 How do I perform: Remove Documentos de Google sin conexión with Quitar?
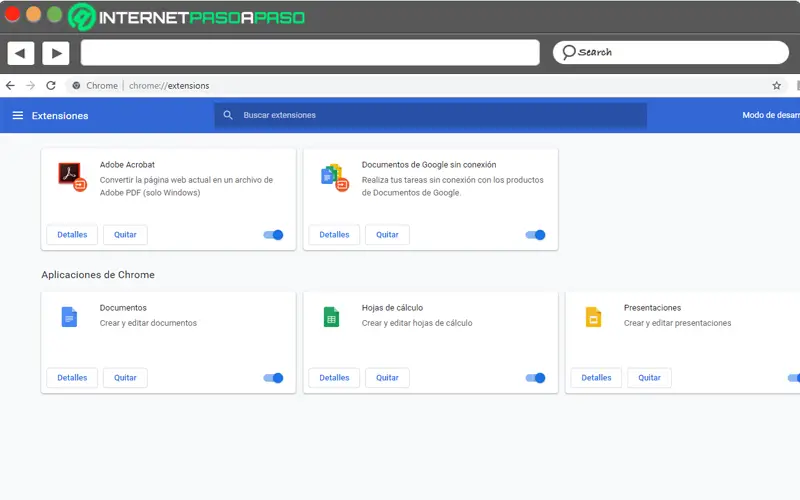387,235
